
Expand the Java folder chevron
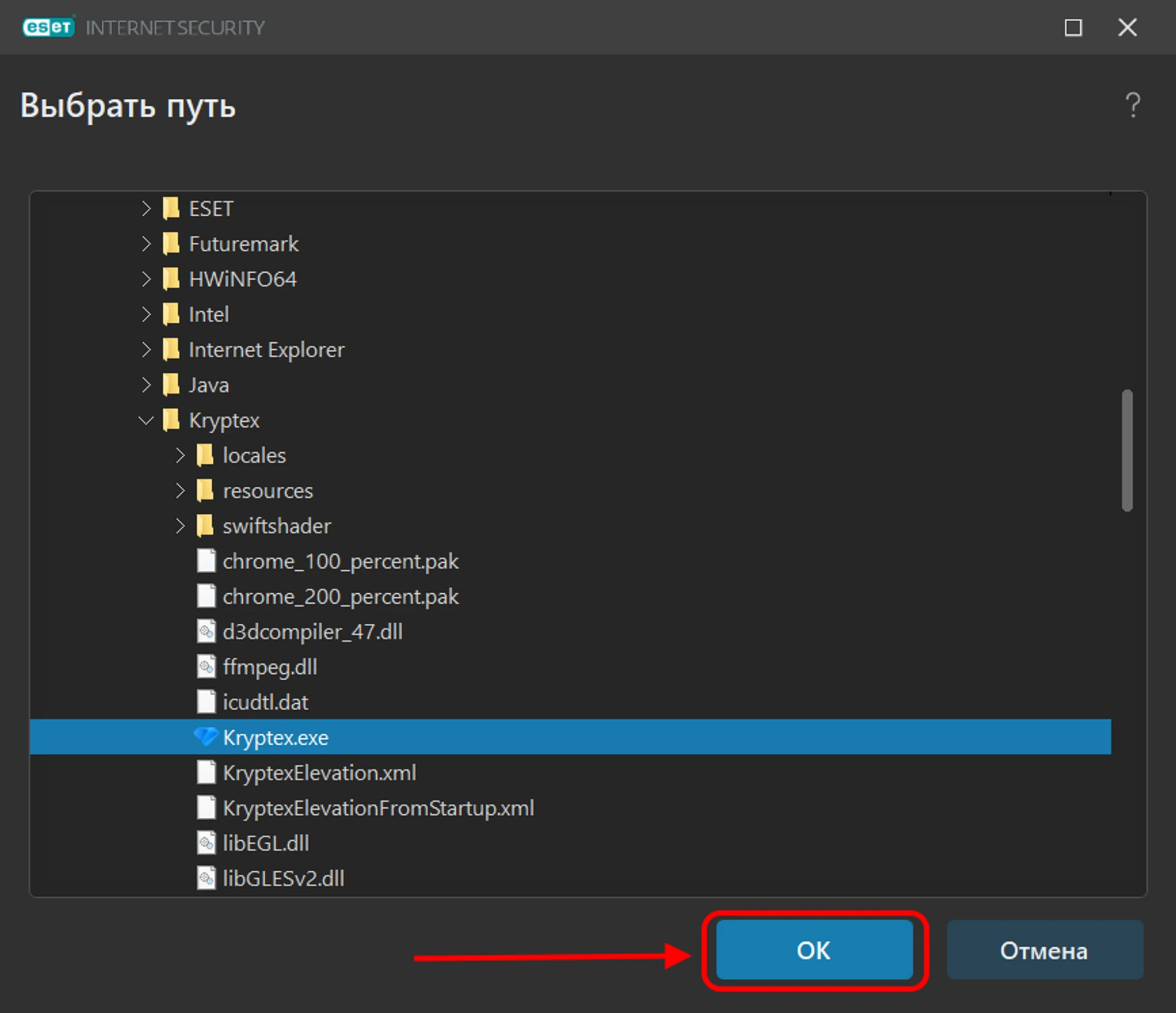pos(146,385)
